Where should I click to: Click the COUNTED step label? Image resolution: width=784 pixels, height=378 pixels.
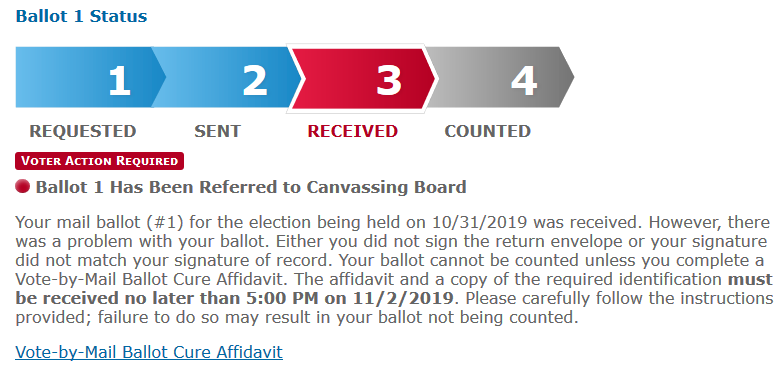click(x=488, y=131)
